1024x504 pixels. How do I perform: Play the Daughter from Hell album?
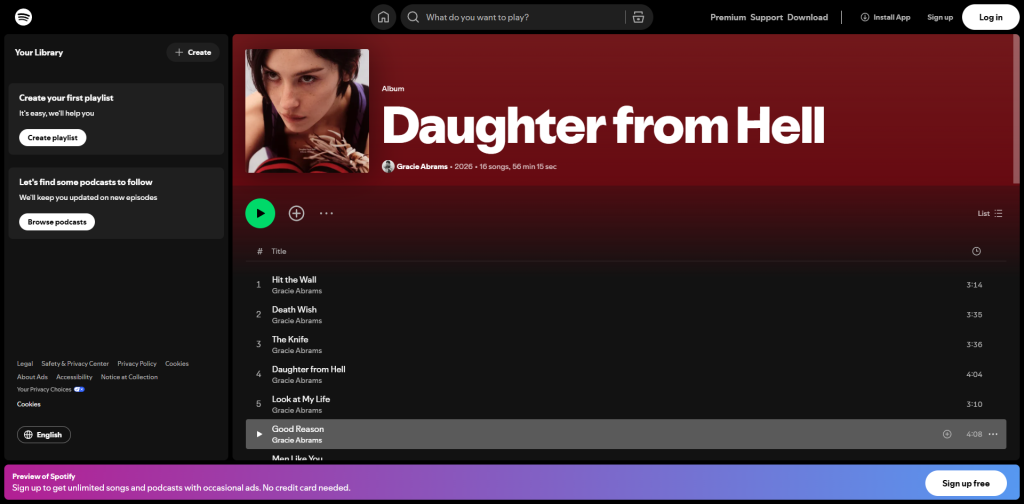click(260, 213)
